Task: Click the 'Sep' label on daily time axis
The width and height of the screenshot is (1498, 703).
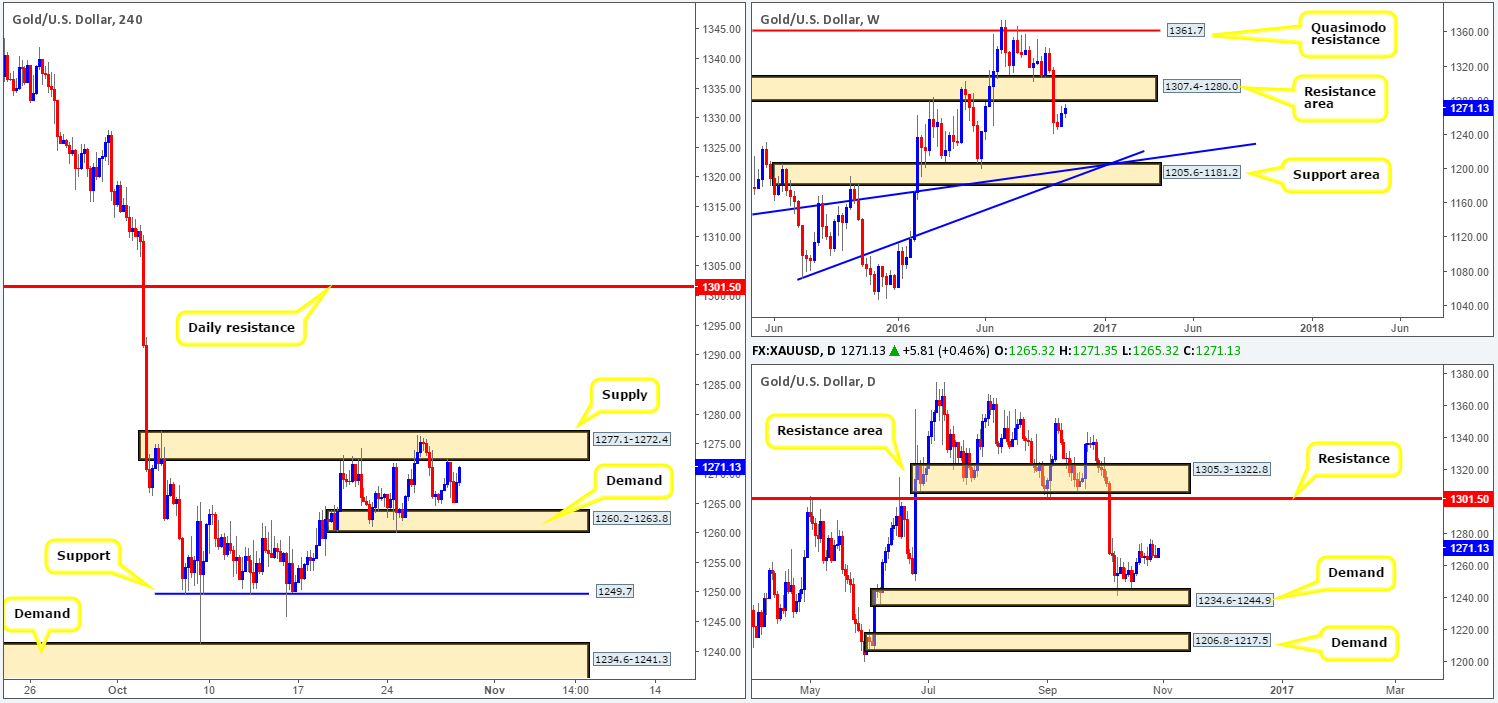Action: pos(1048,690)
